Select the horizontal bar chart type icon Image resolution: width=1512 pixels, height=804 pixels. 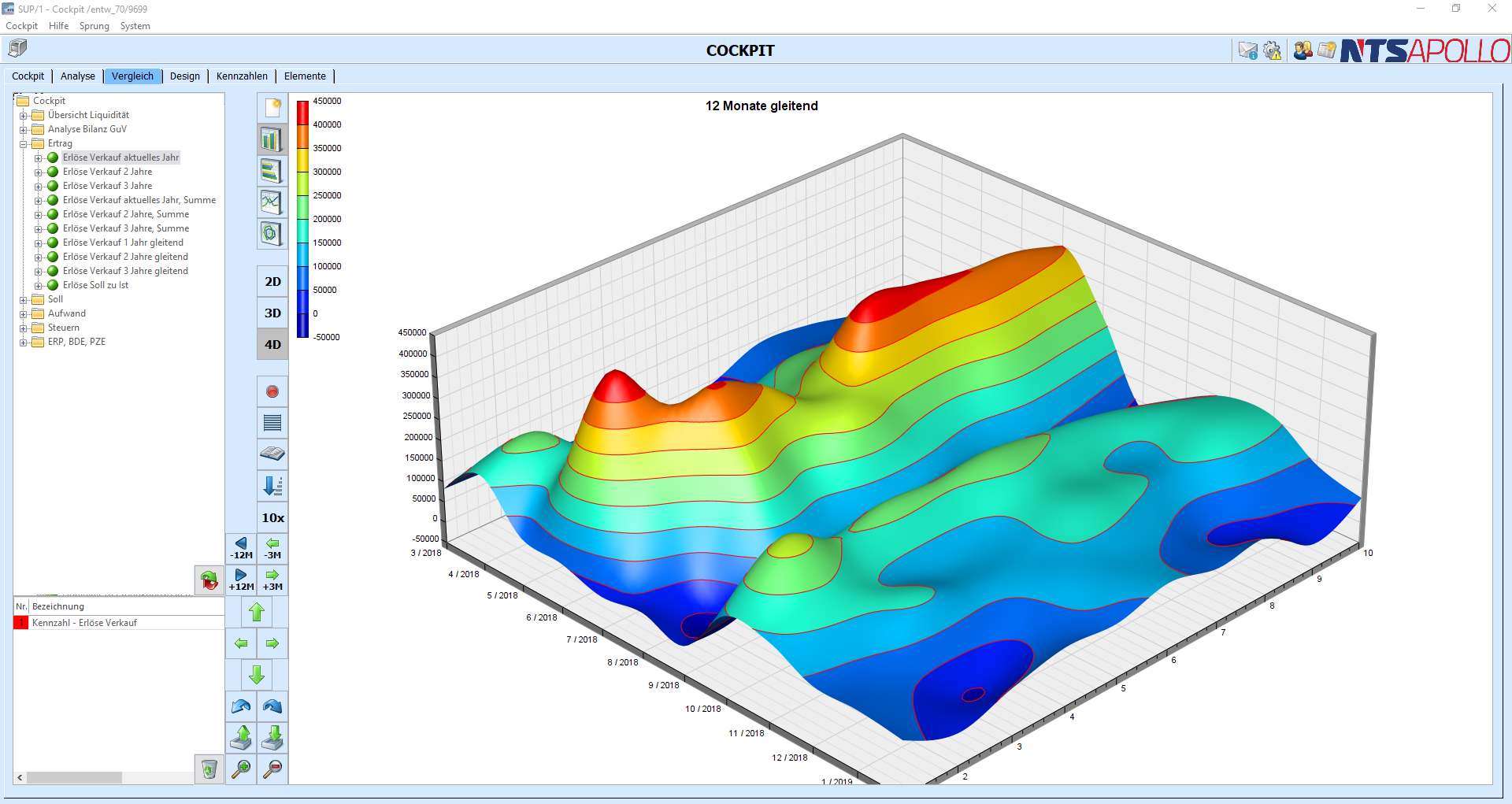tap(272, 171)
